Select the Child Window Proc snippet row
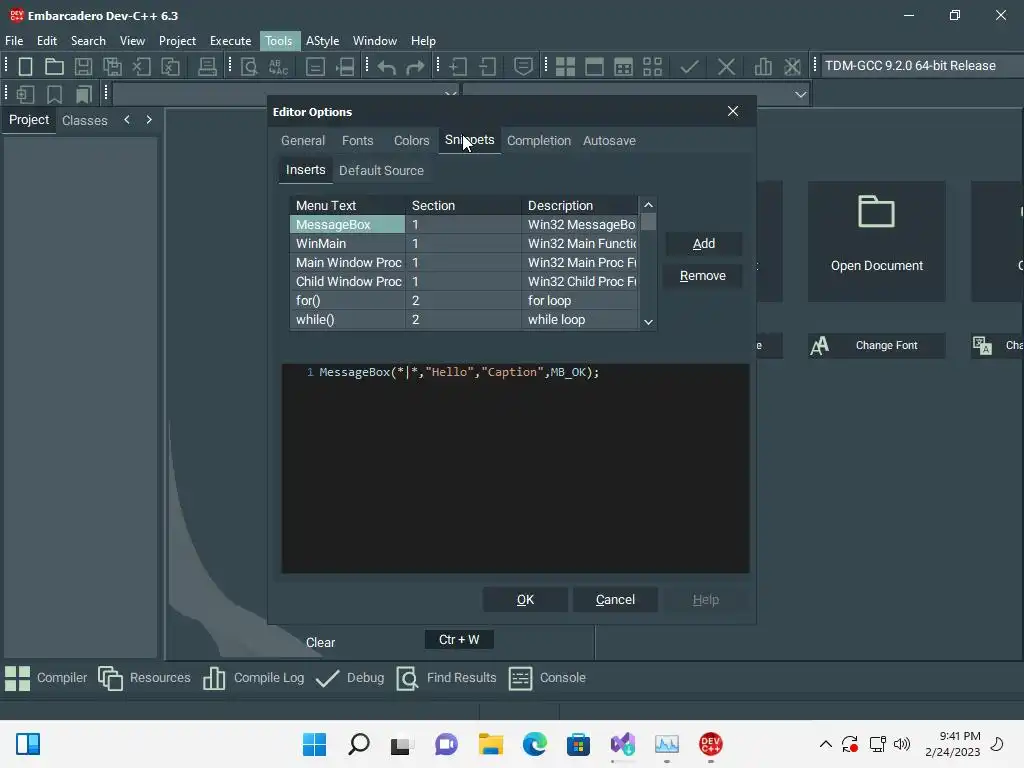 tap(464, 281)
